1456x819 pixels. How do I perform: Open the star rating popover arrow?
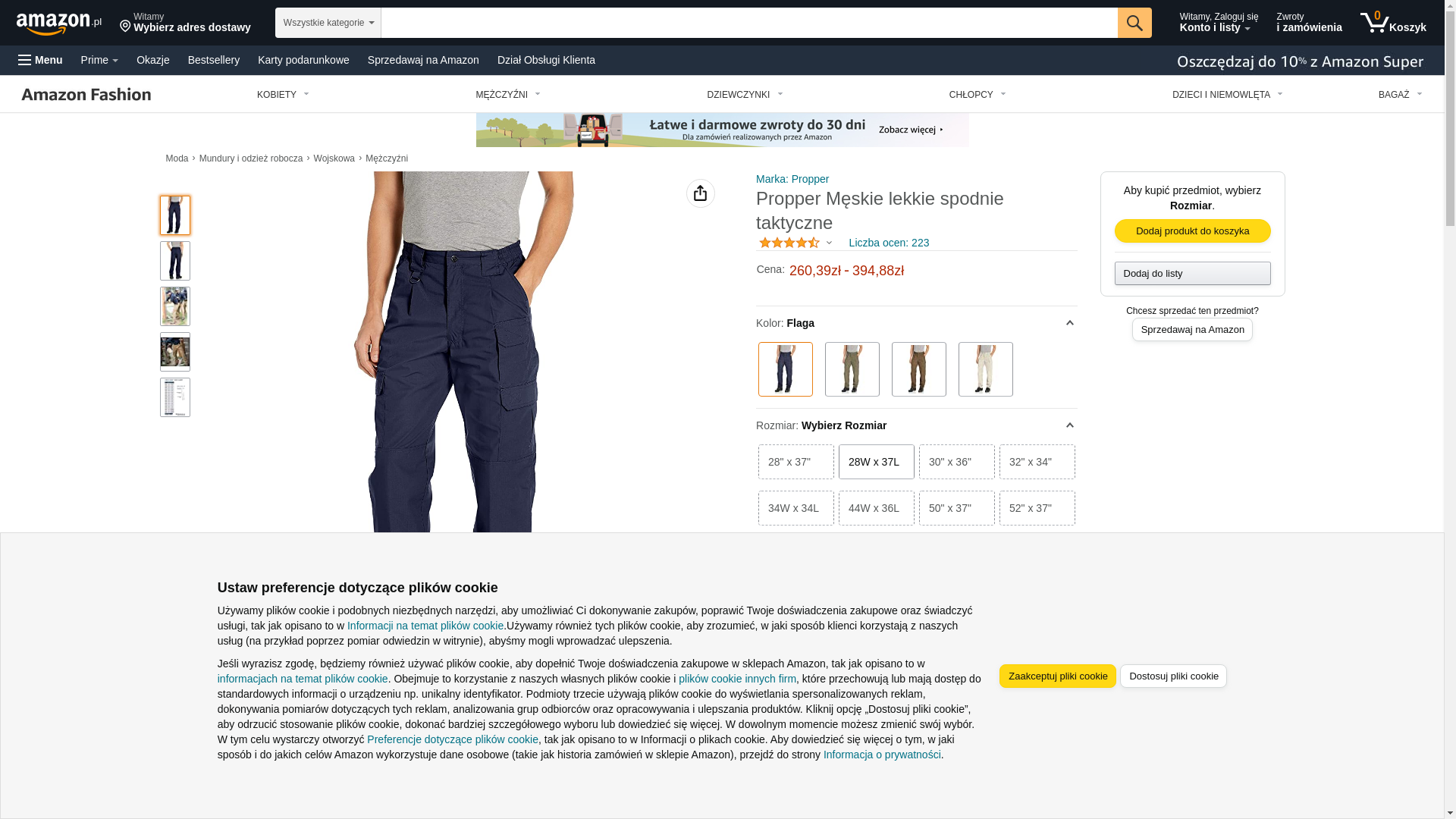(829, 243)
